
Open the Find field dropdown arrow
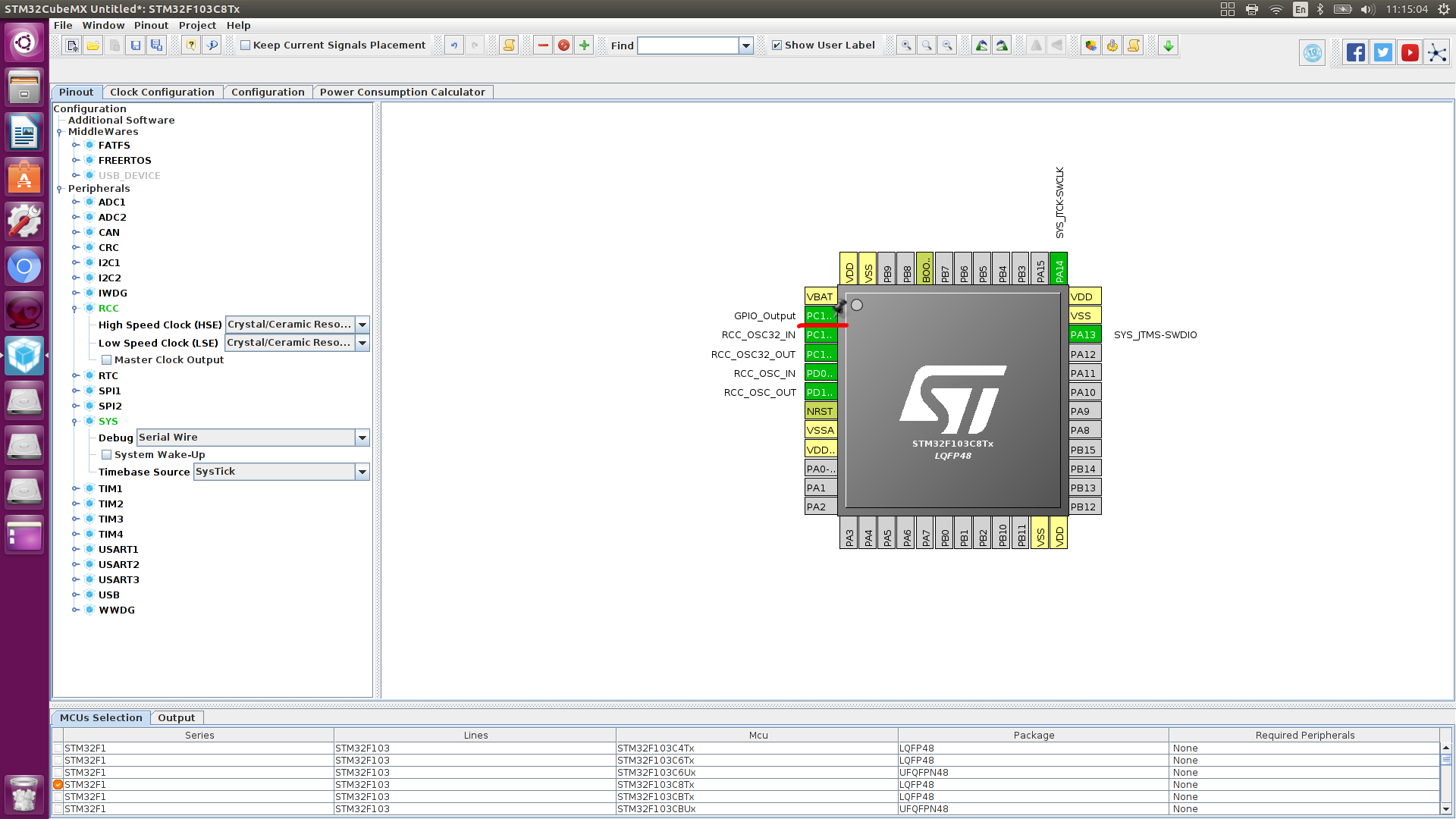(746, 45)
